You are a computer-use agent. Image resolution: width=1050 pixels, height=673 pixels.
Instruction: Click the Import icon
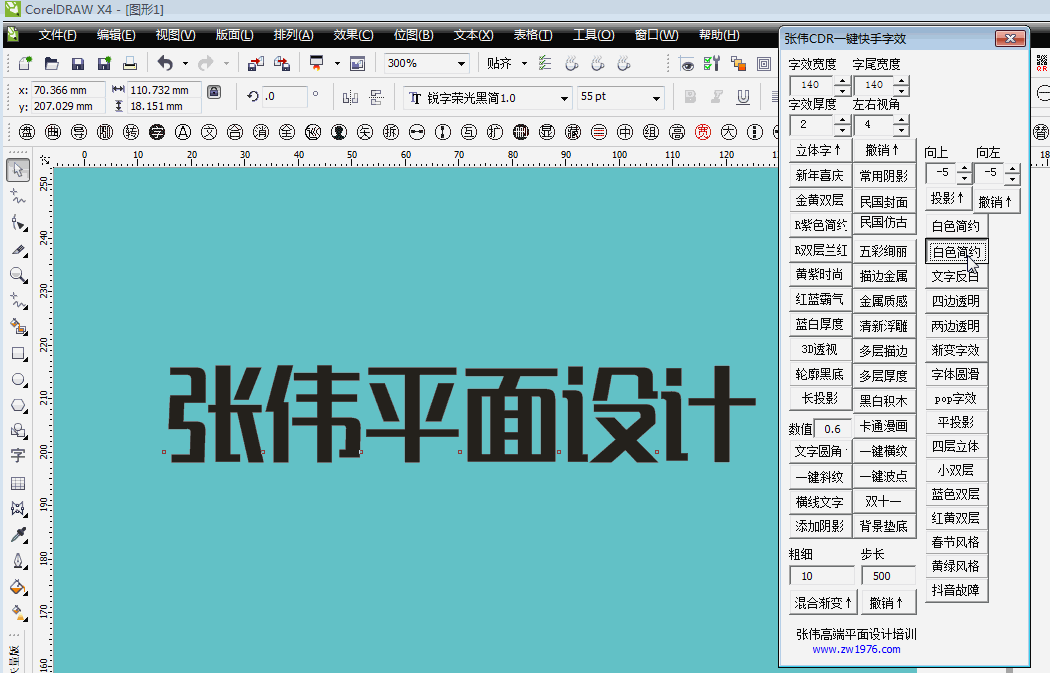255,64
